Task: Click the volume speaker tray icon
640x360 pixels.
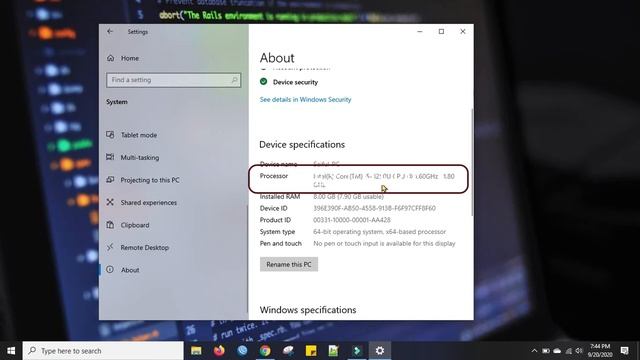Action: (579, 351)
